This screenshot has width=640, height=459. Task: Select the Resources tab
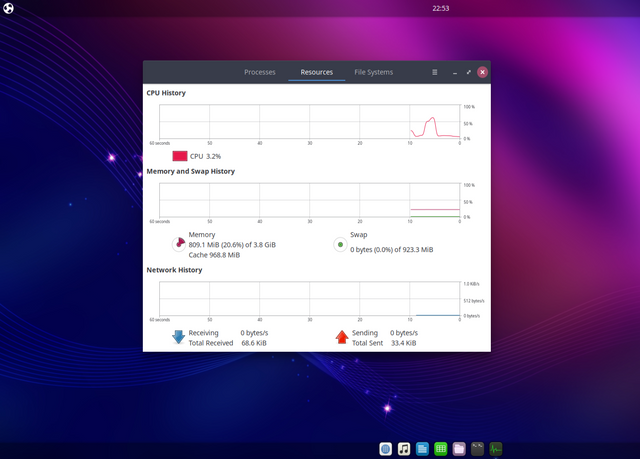[317, 72]
